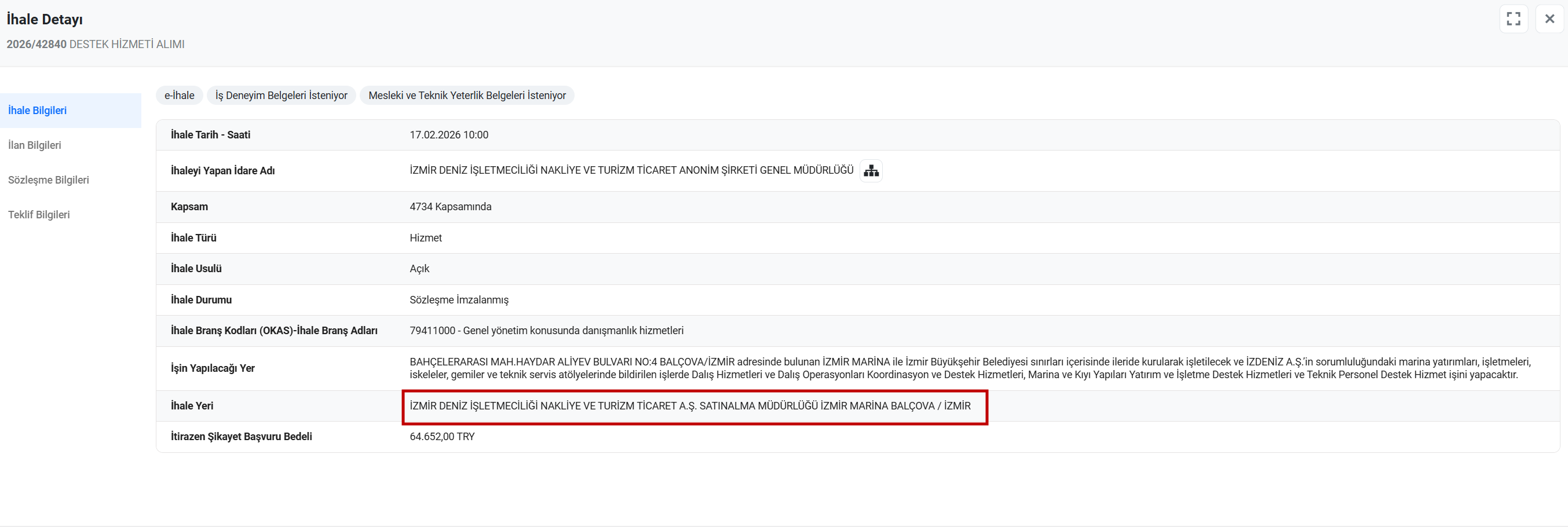Image resolution: width=1568 pixels, height=527 pixels.
Task: Open the Sözleşme Bilgileri tab
Action: [x=49, y=180]
